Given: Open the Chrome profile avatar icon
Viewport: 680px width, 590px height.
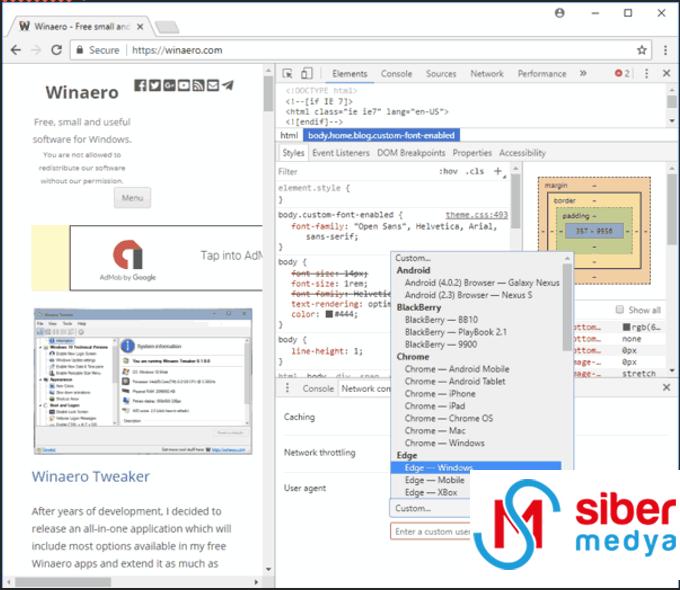Looking at the screenshot, I should tap(560, 13).
